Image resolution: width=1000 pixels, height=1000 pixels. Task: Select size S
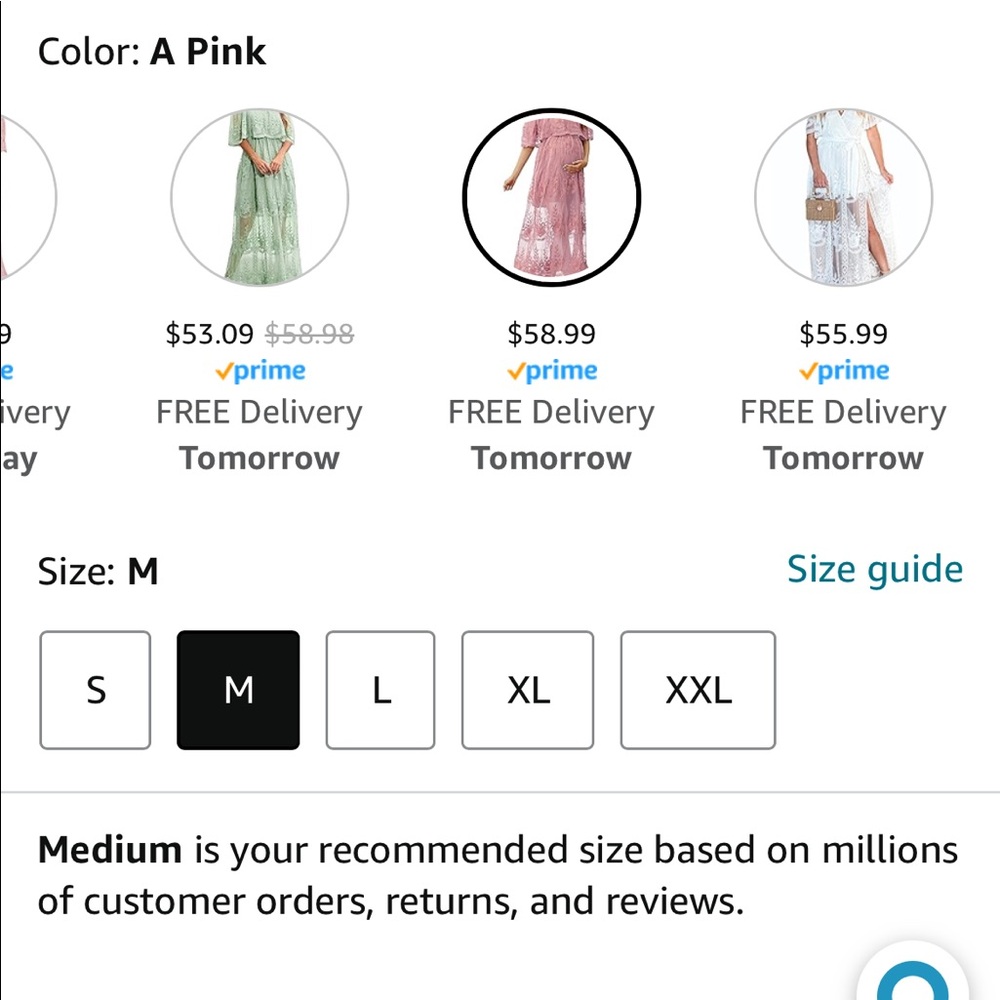(94, 690)
